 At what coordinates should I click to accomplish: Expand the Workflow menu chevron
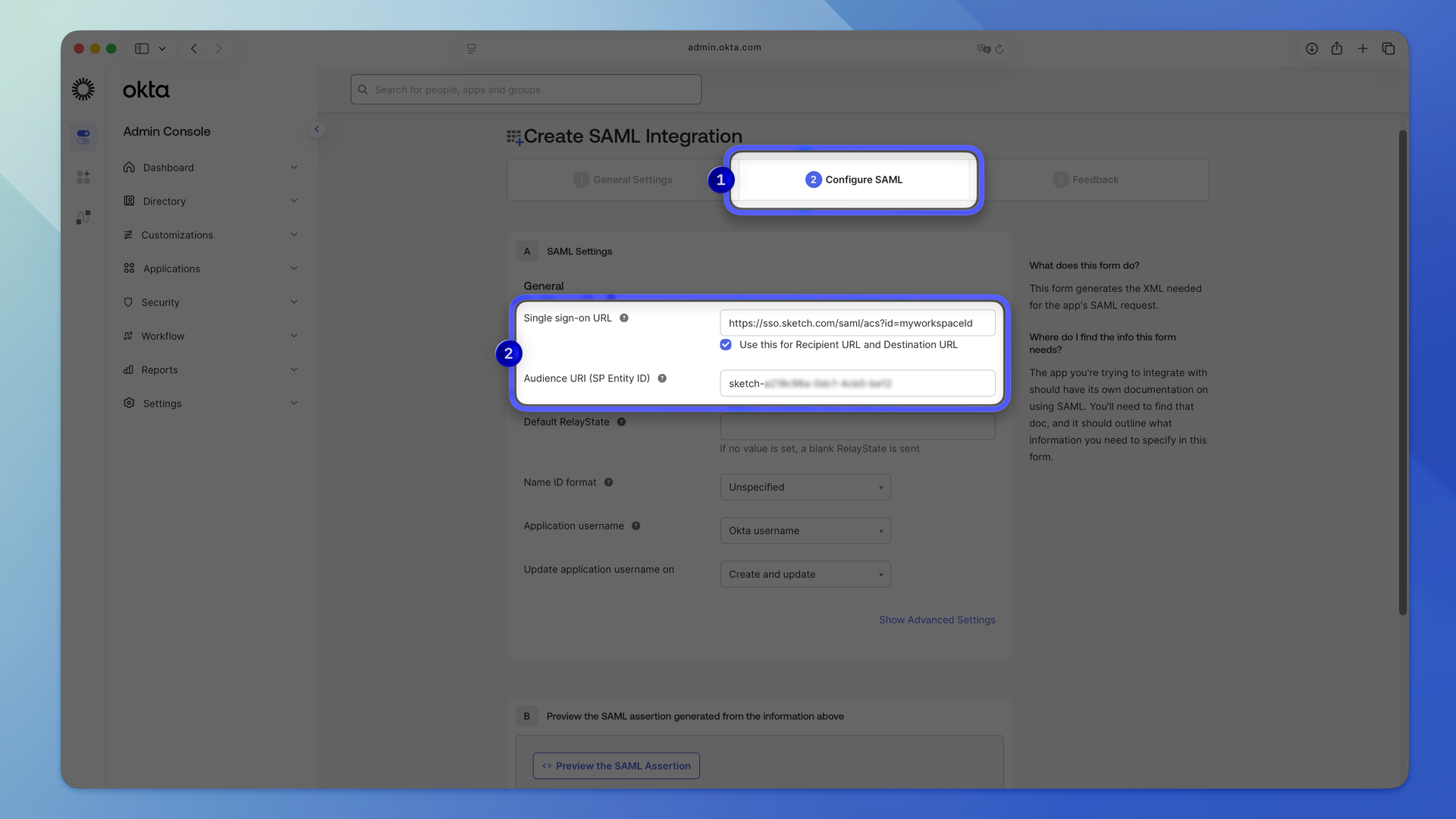[294, 336]
